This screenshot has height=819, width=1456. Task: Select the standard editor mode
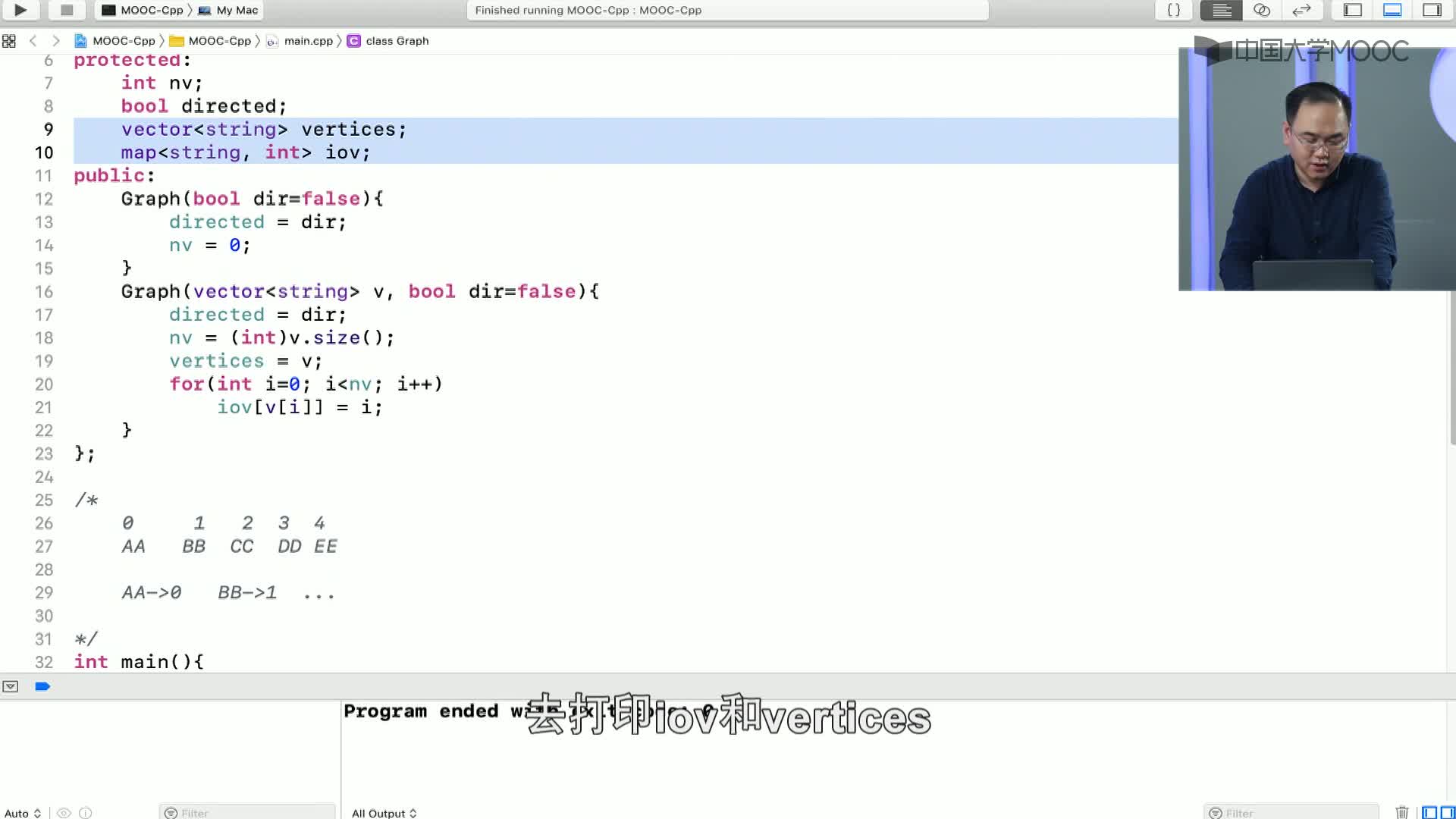pyautogui.click(x=1221, y=10)
